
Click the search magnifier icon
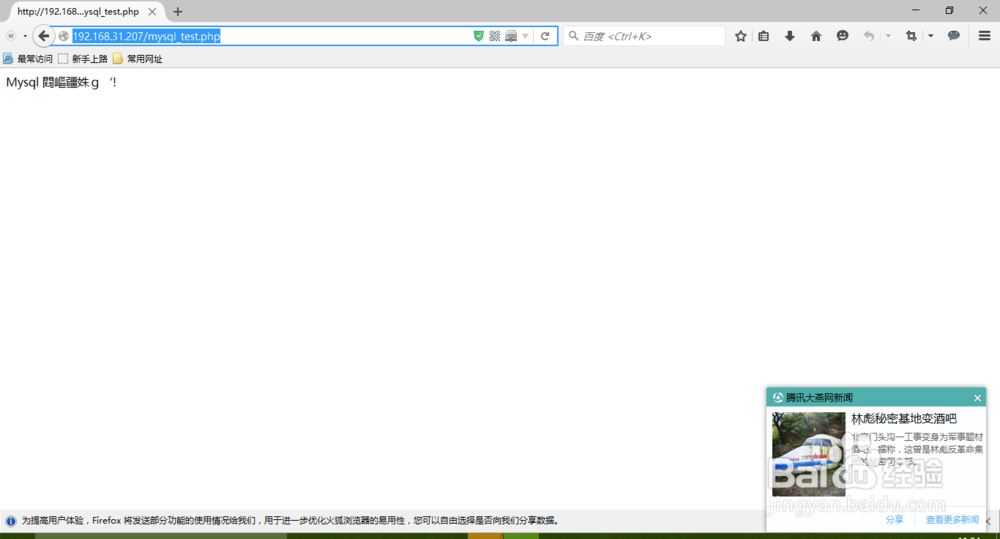(573, 36)
